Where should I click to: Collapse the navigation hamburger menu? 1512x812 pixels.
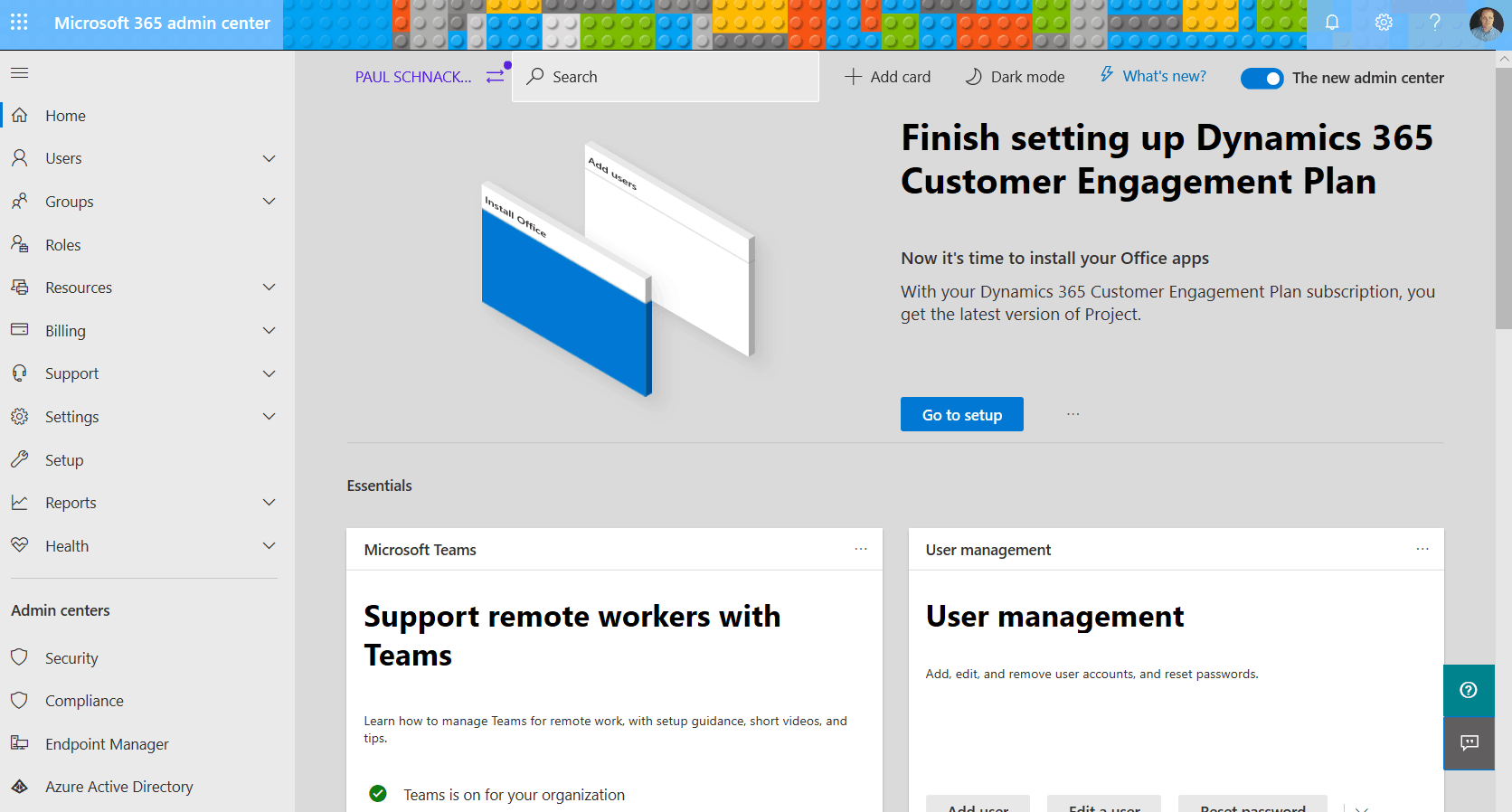(x=19, y=72)
